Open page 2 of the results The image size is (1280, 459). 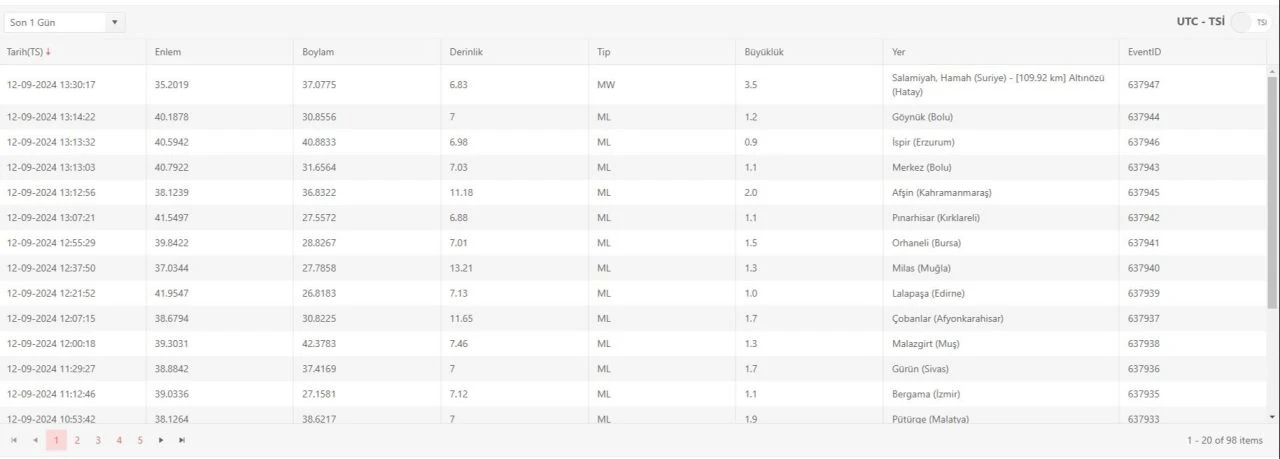tap(77, 440)
